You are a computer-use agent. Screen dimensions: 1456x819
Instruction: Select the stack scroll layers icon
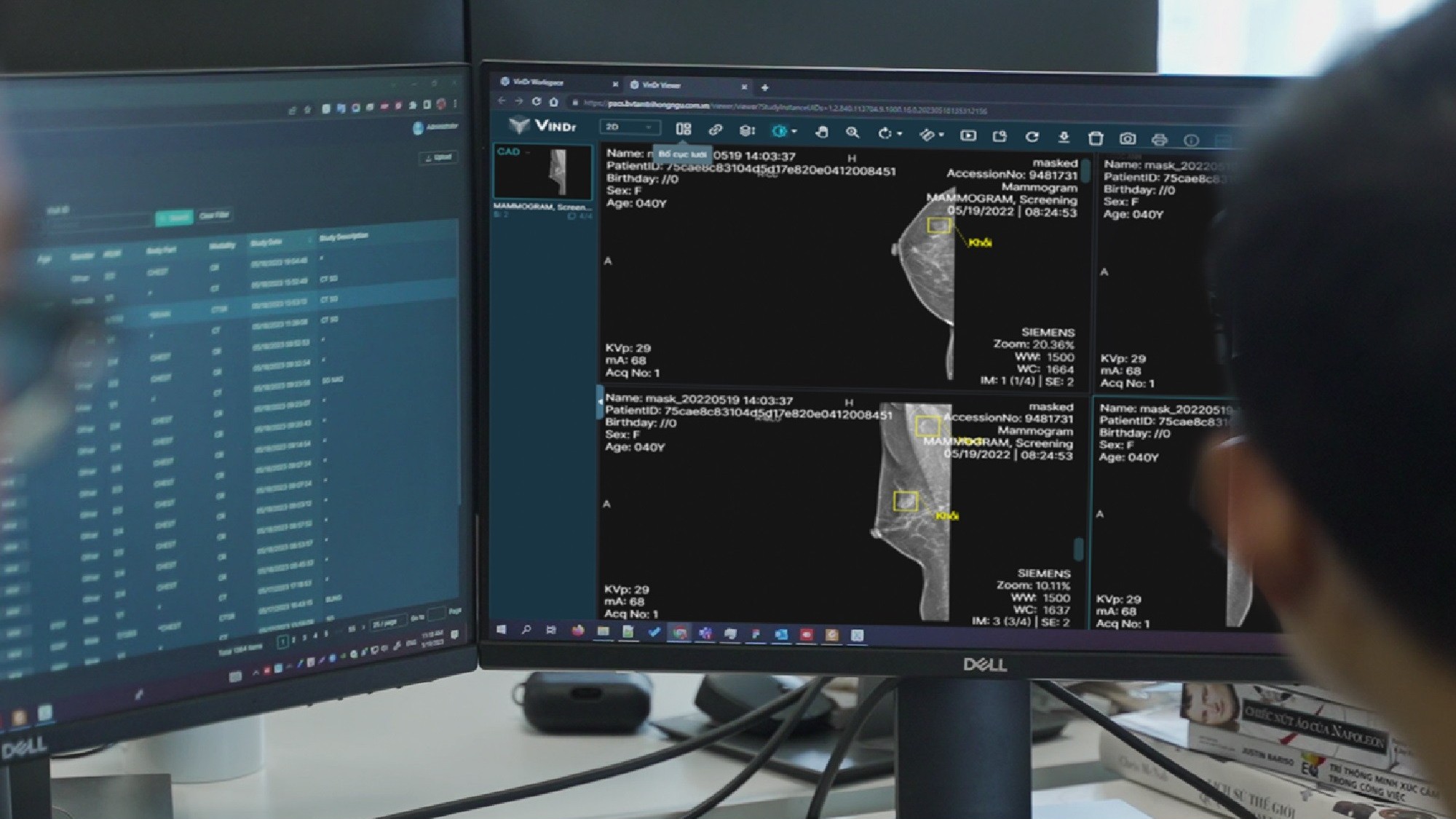tap(747, 130)
